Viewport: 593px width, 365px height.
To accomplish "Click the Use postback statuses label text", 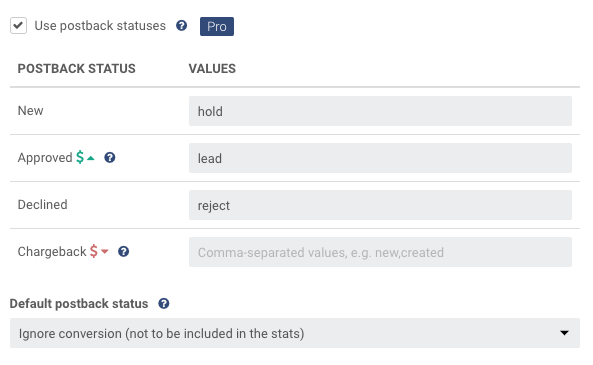I will point(100,26).
